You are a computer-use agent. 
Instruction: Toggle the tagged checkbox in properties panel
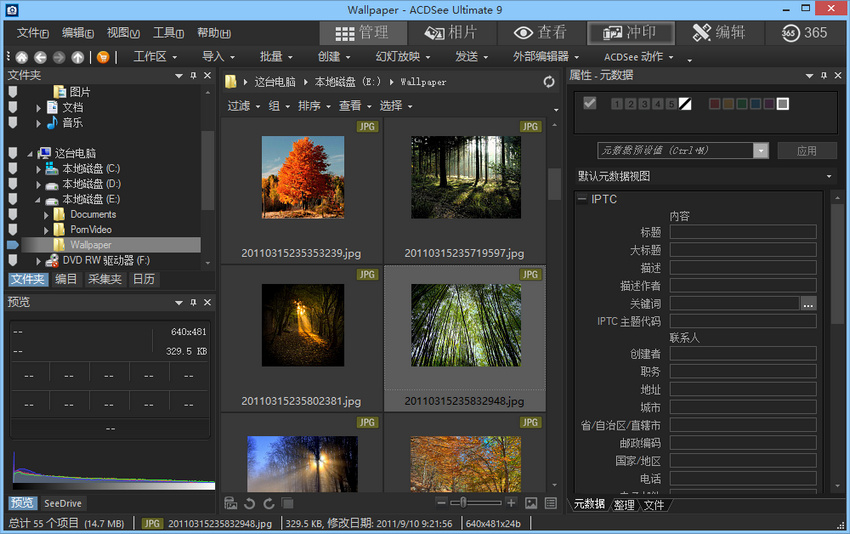590,103
